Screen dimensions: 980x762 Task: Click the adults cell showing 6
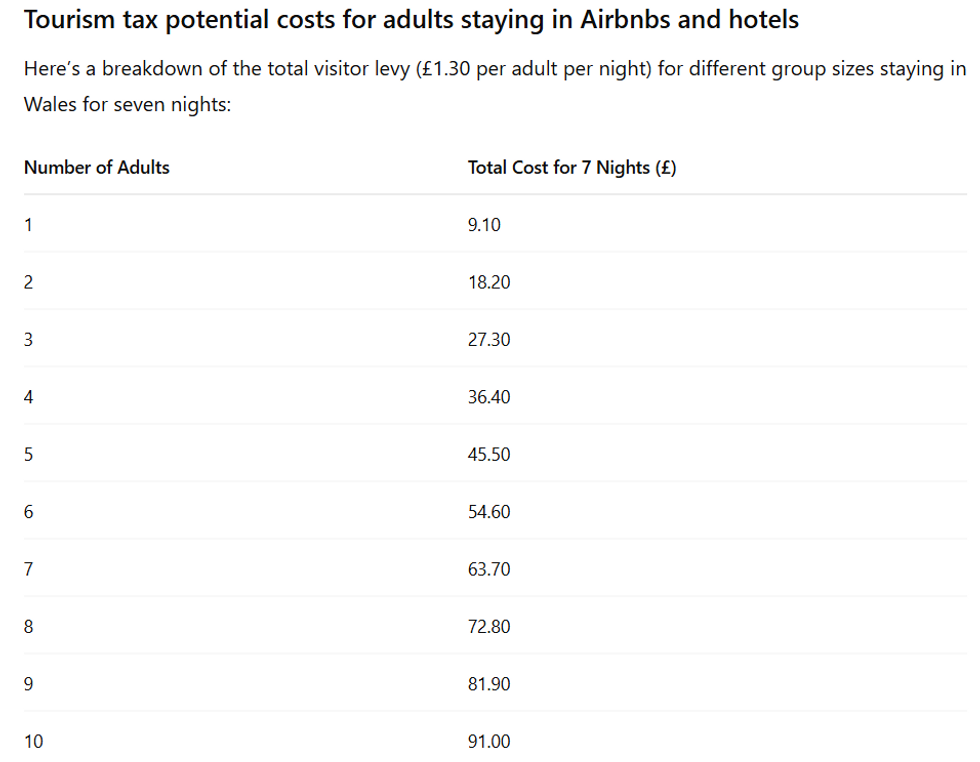click(28, 512)
